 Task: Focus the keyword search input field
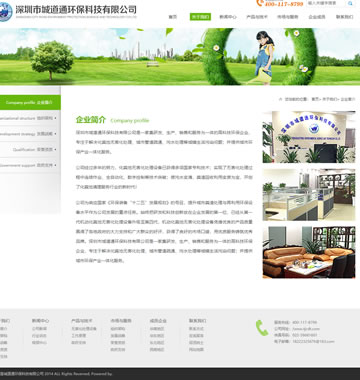click(x=326, y=3)
